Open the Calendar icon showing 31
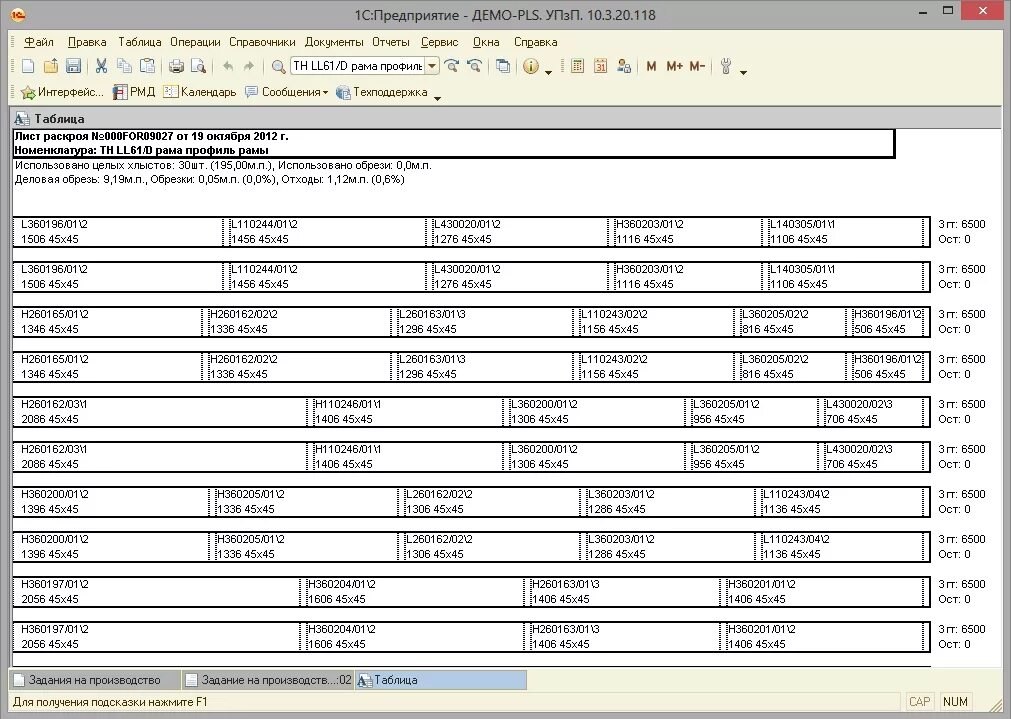 [600, 66]
